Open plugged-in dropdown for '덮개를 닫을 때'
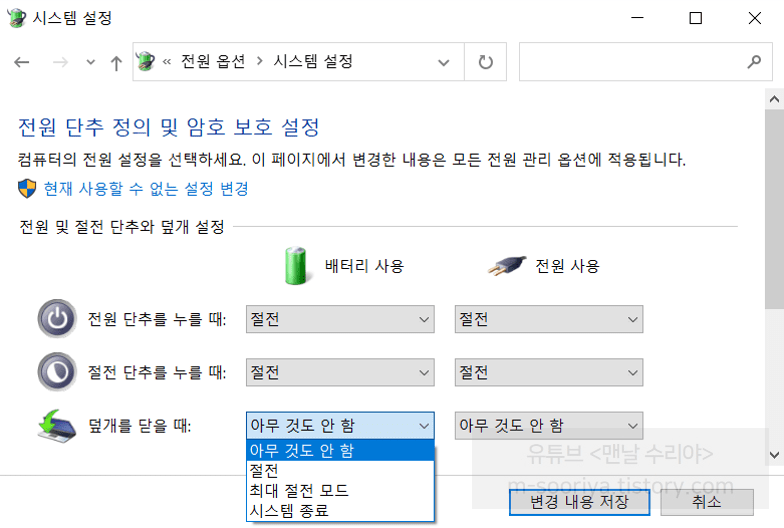Image resolution: width=784 pixels, height=528 pixels. (x=548, y=426)
